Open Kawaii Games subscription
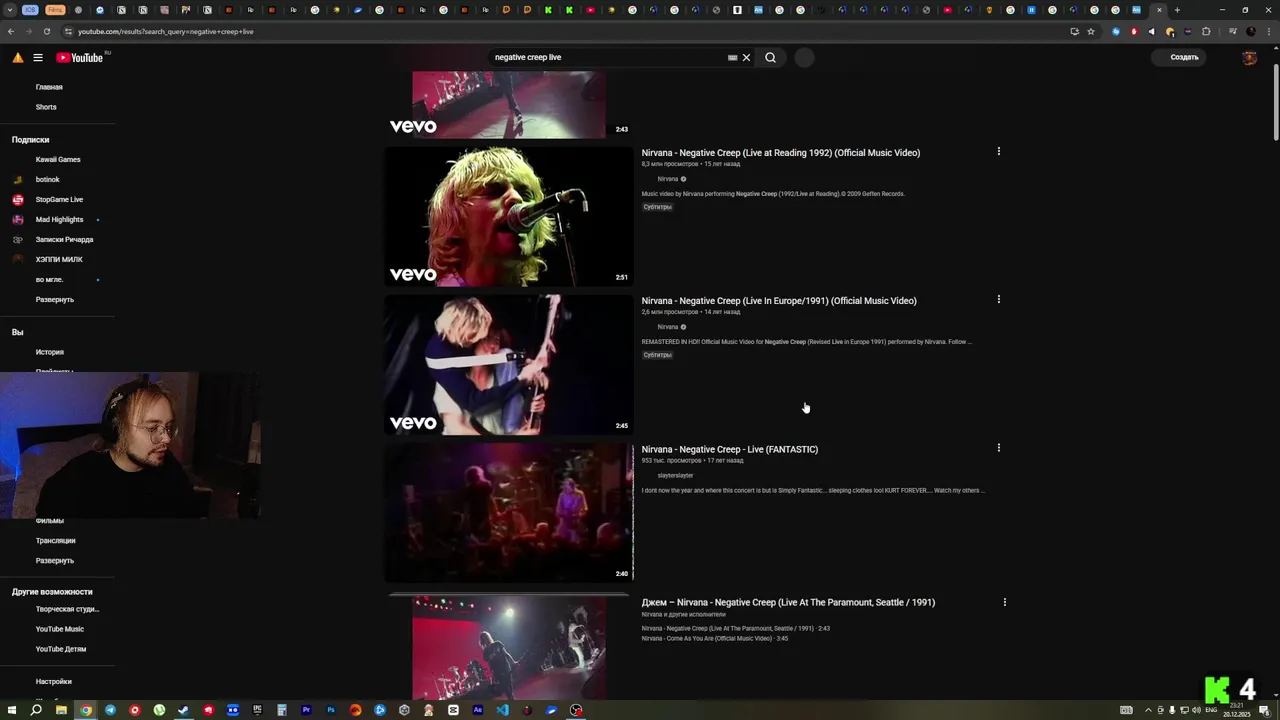 click(58, 159)
